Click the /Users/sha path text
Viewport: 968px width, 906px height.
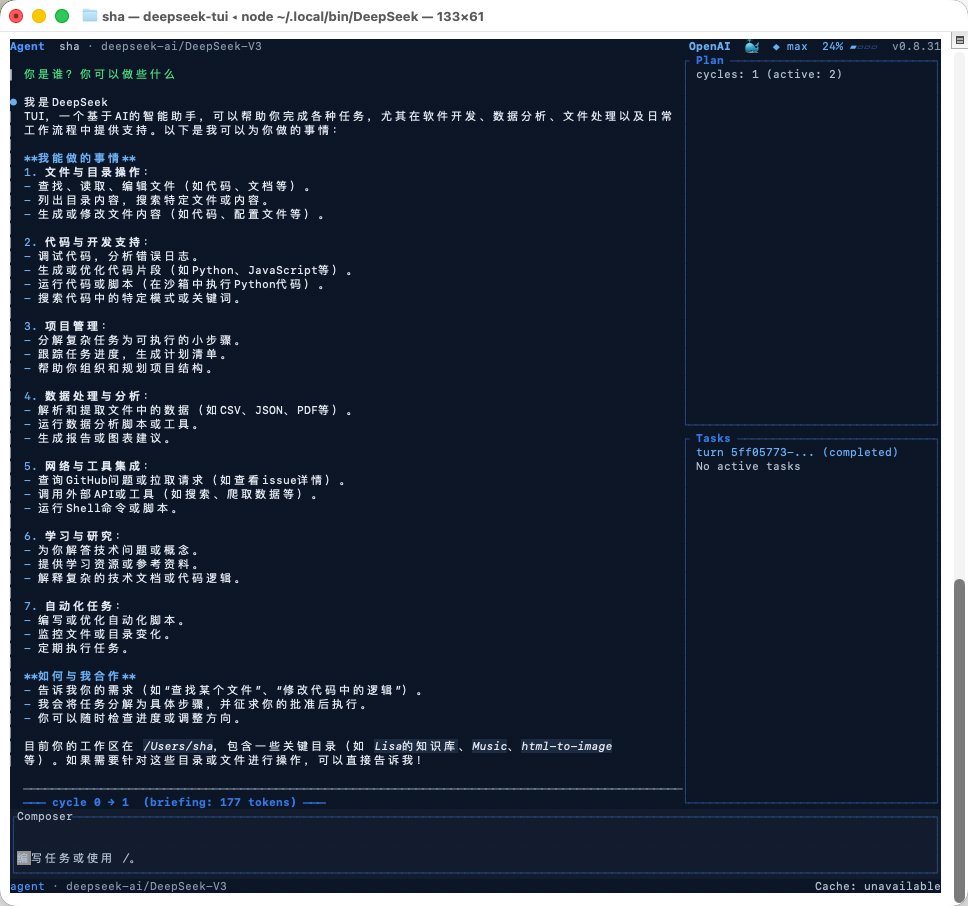(178, 746)
